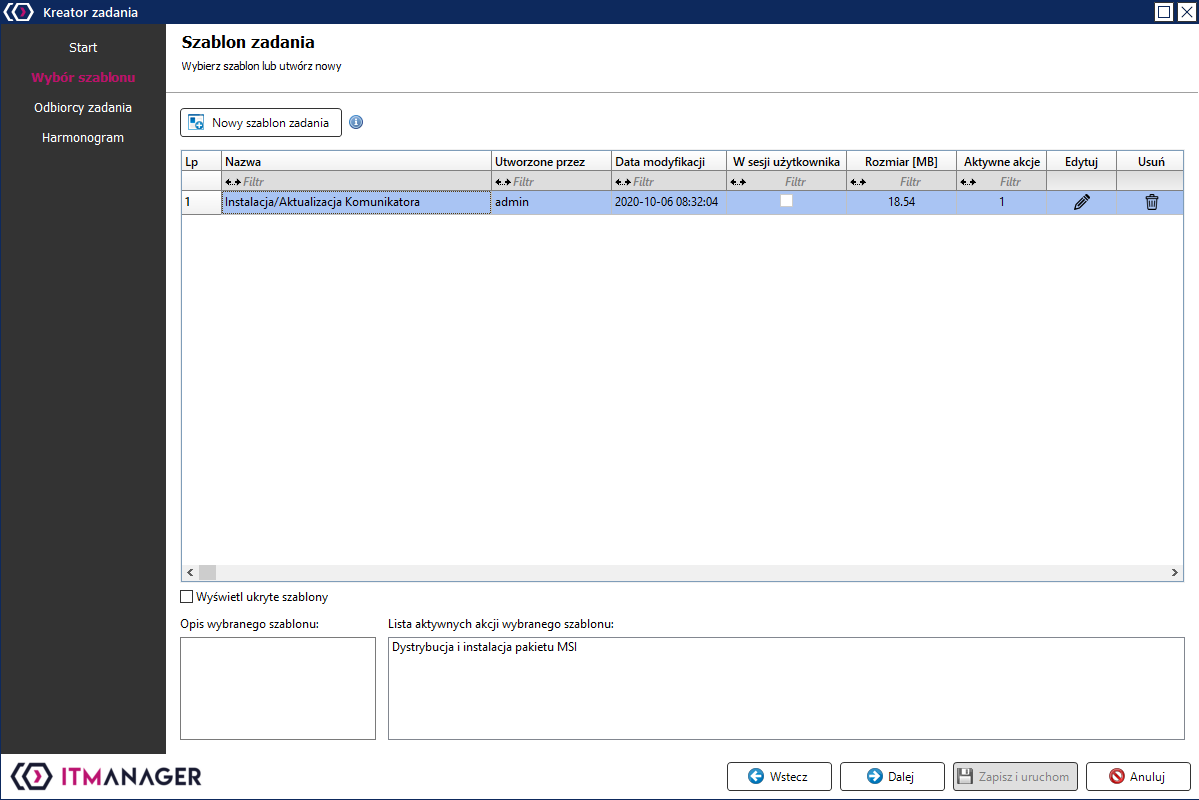Screen dimensions: 1199x800
Task: Sort by Data modyfikacji column header
Action: tap(669, 161)
